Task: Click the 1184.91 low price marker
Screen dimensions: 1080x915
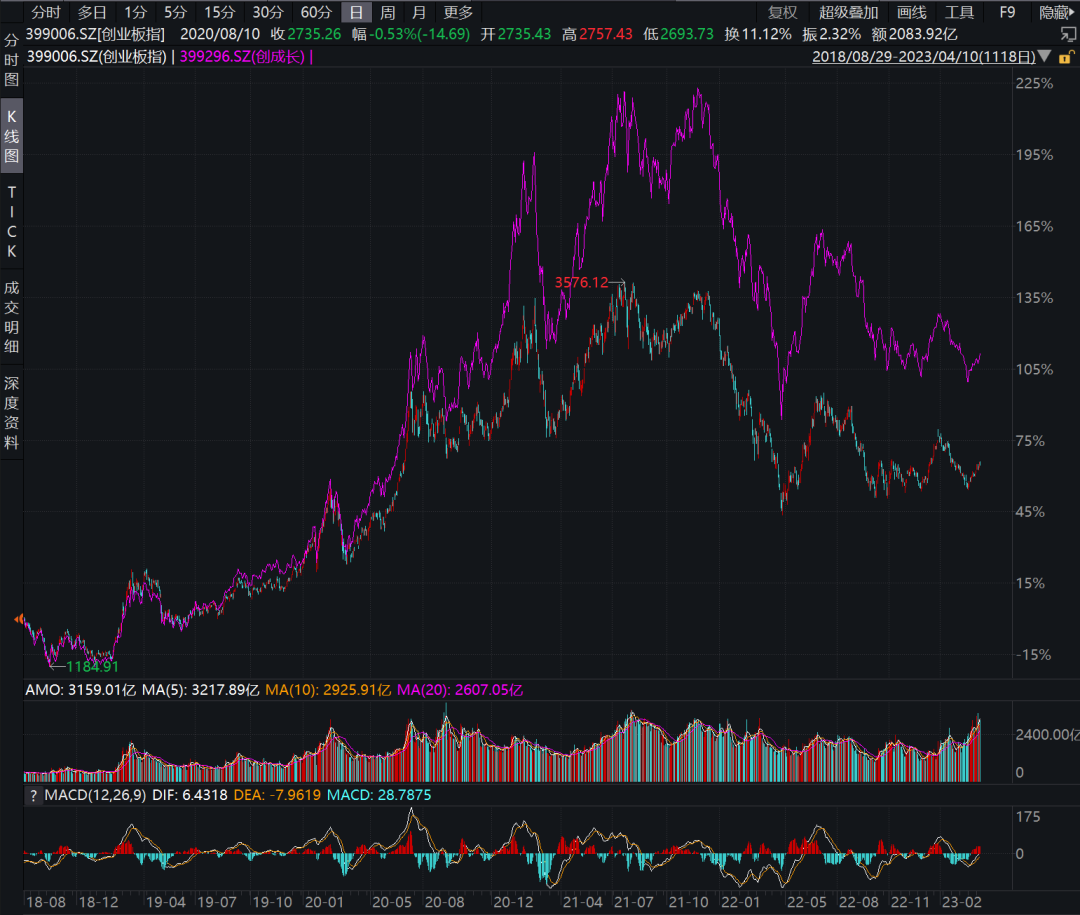Action: [x=92, y=666]
